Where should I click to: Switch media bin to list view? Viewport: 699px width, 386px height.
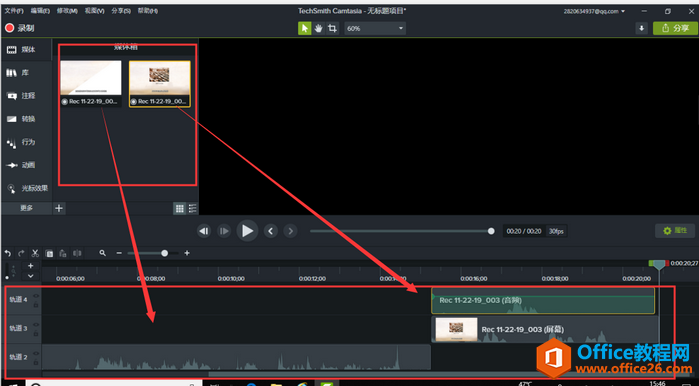point(193,208)
